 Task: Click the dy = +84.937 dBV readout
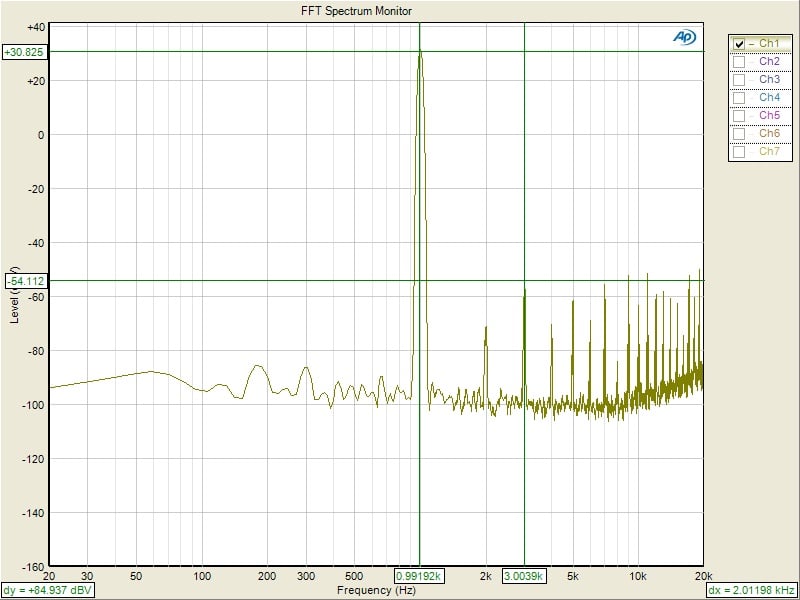[48, 591]
